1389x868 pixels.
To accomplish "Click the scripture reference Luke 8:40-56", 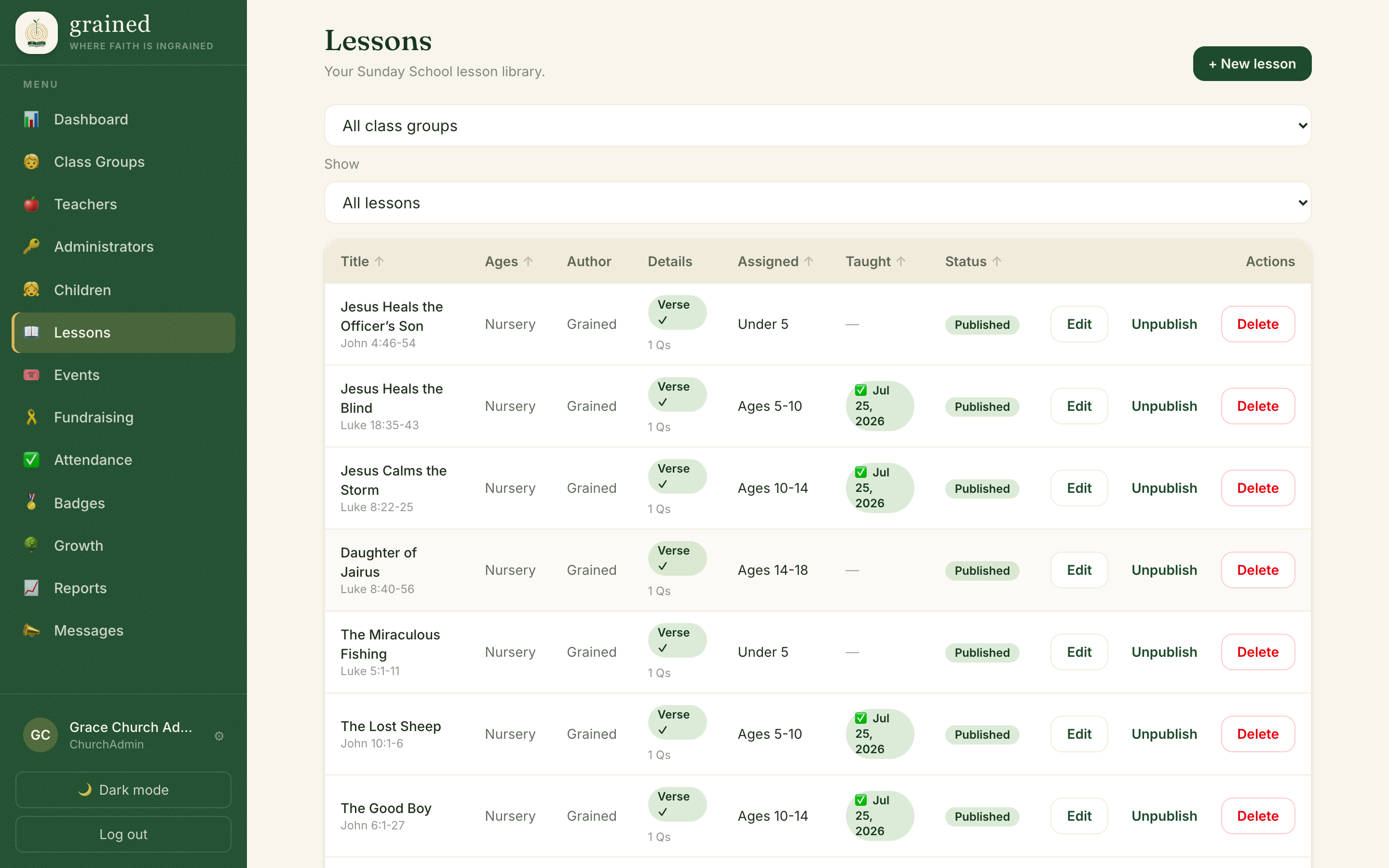I will point(377,589).
